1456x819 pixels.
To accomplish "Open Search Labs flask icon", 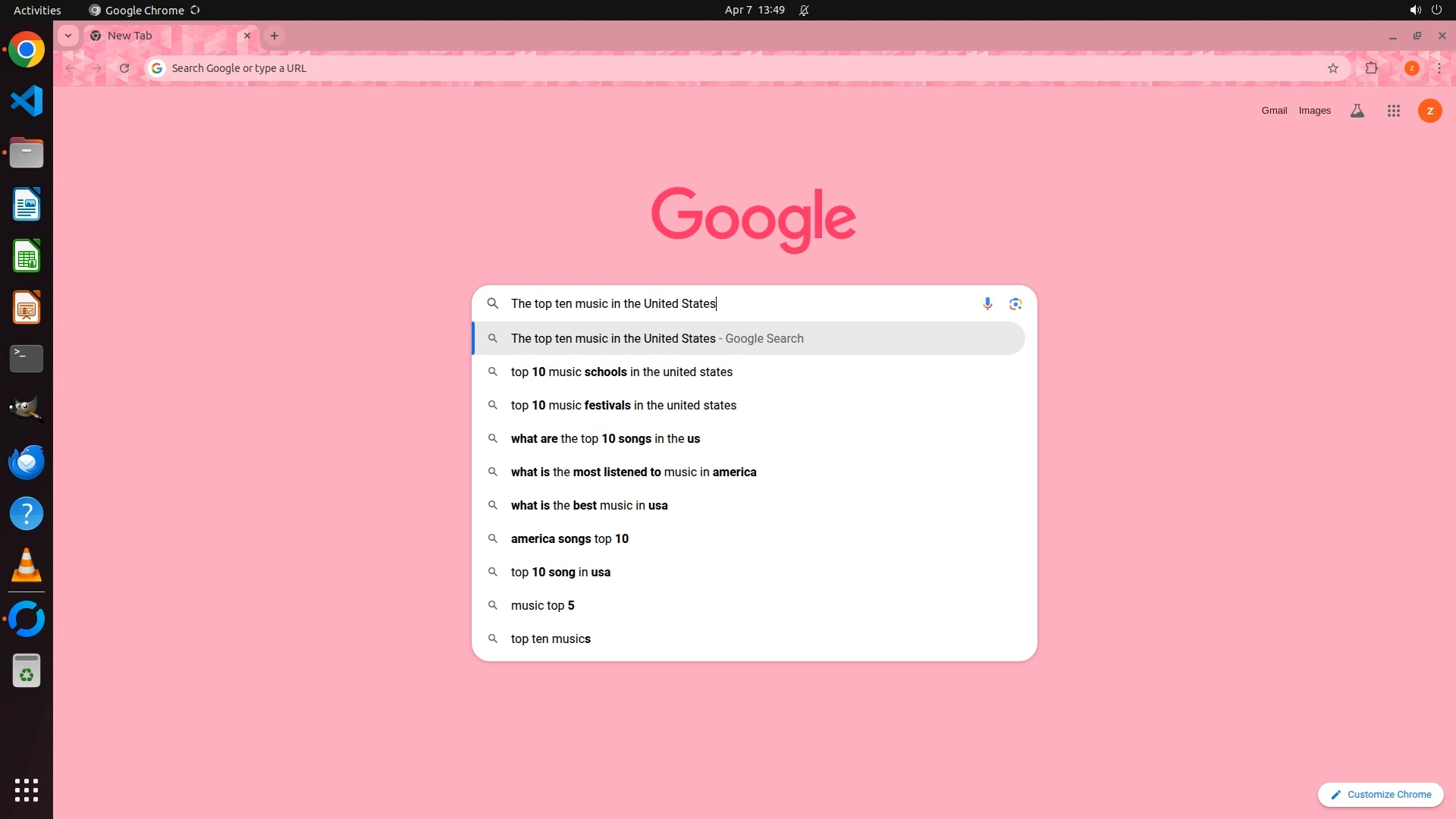I will click(x=1357, y=111).
